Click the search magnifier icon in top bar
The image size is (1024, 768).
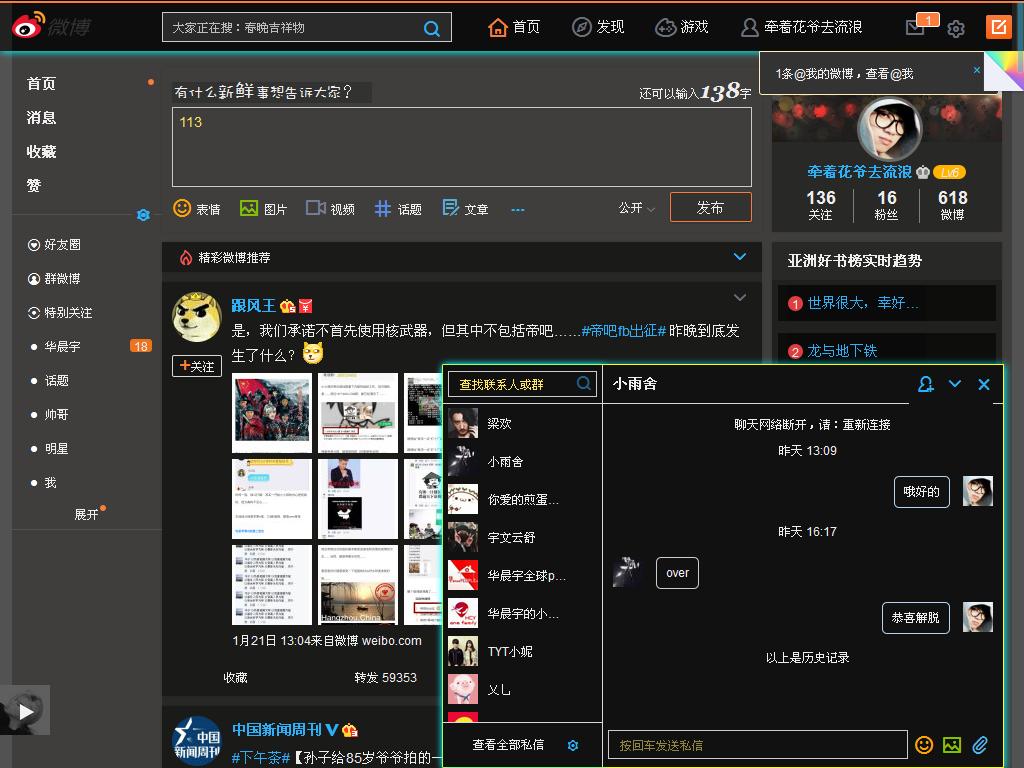pyautogui.click(x=432, y=28)
